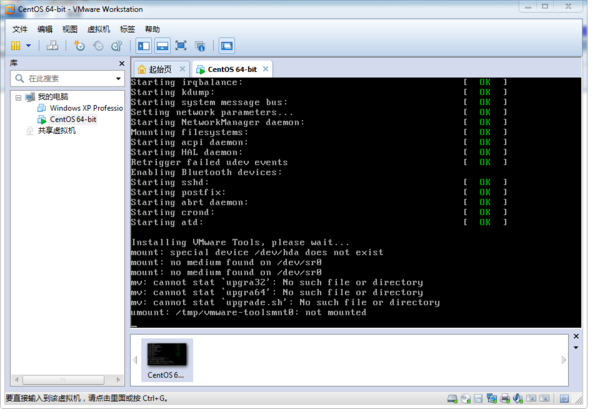Click the library horizontal scrollbar right arrow
The image size is (600, 409).
(118, 380)
